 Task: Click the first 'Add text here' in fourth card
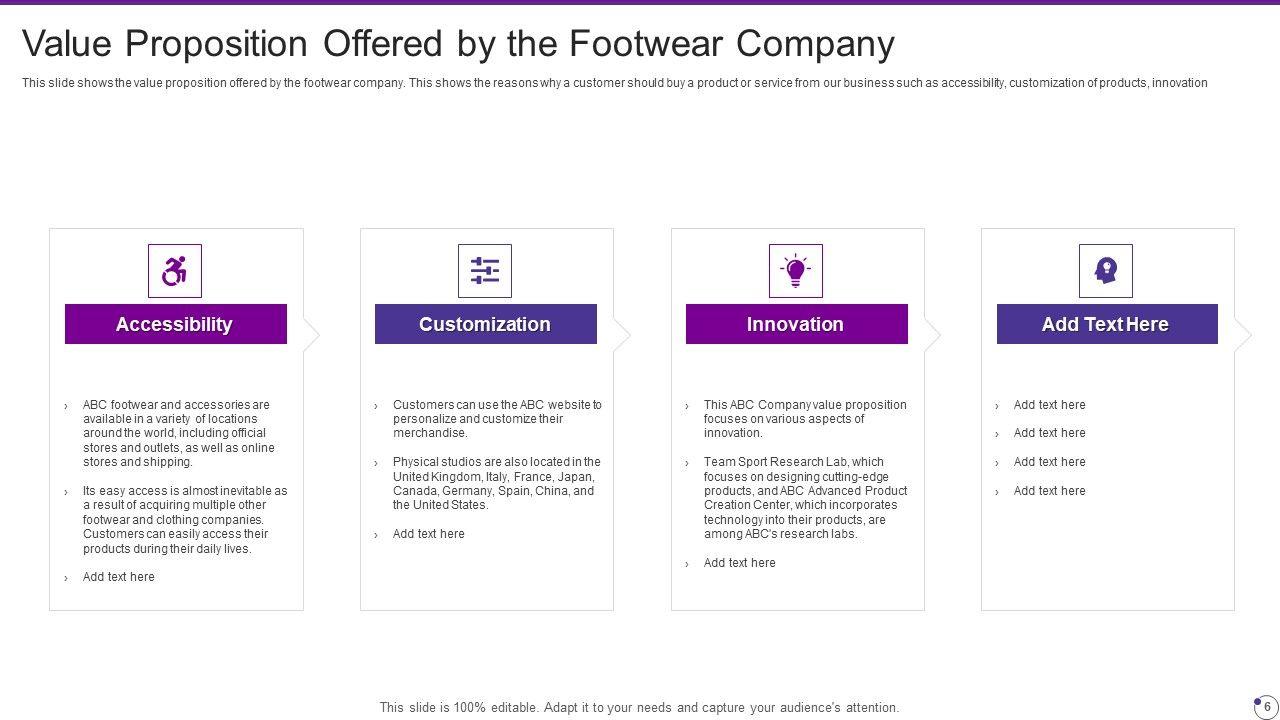(1049, 405)
